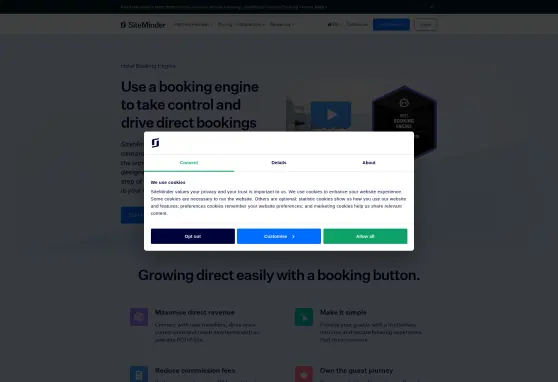Click the red Own the guest journey icon
This screenshot has width=558, height=382.
coord(304,374)
